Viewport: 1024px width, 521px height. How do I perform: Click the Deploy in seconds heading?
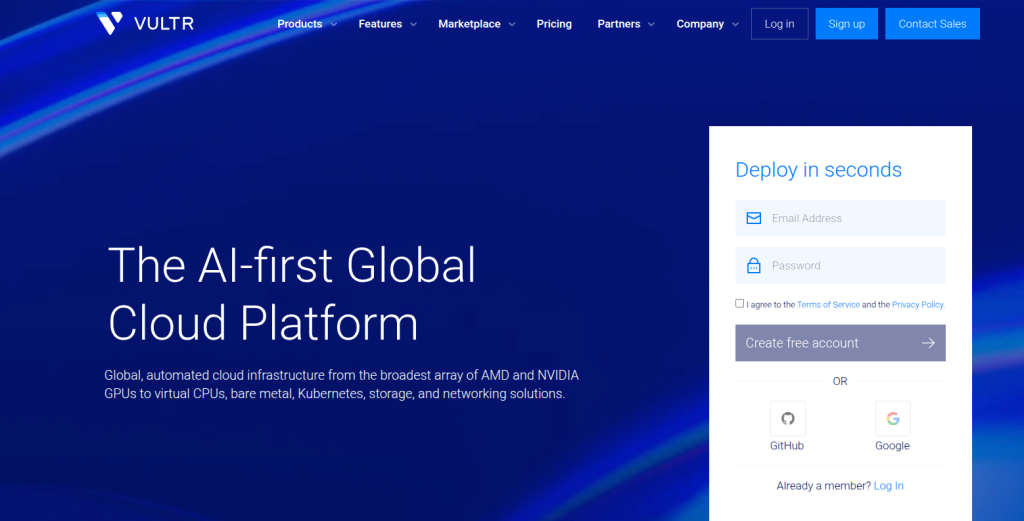(818, 170)
